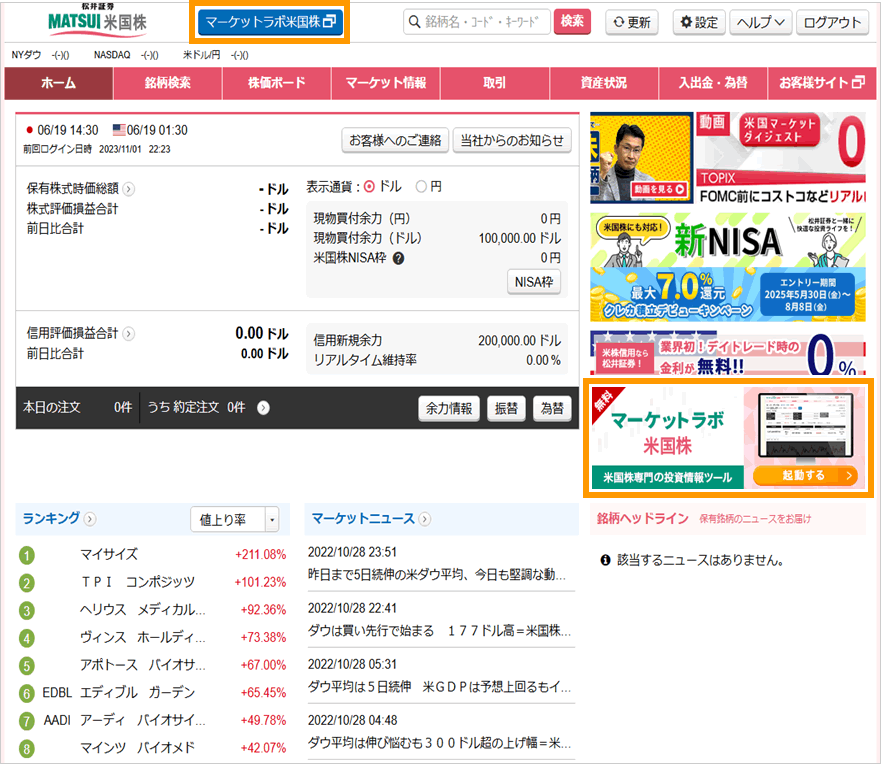Go to the 取引 tab
The image size is (881, 764).
[494, 83]
